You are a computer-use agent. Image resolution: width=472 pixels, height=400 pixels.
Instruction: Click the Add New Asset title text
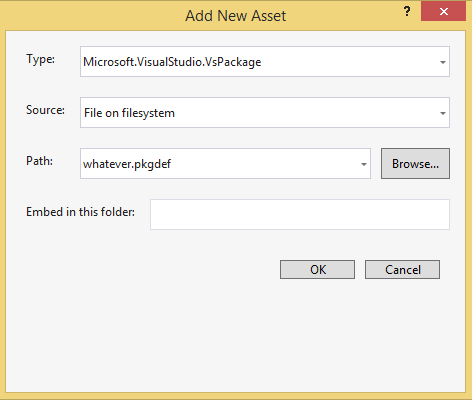click(x=236, y=16)
